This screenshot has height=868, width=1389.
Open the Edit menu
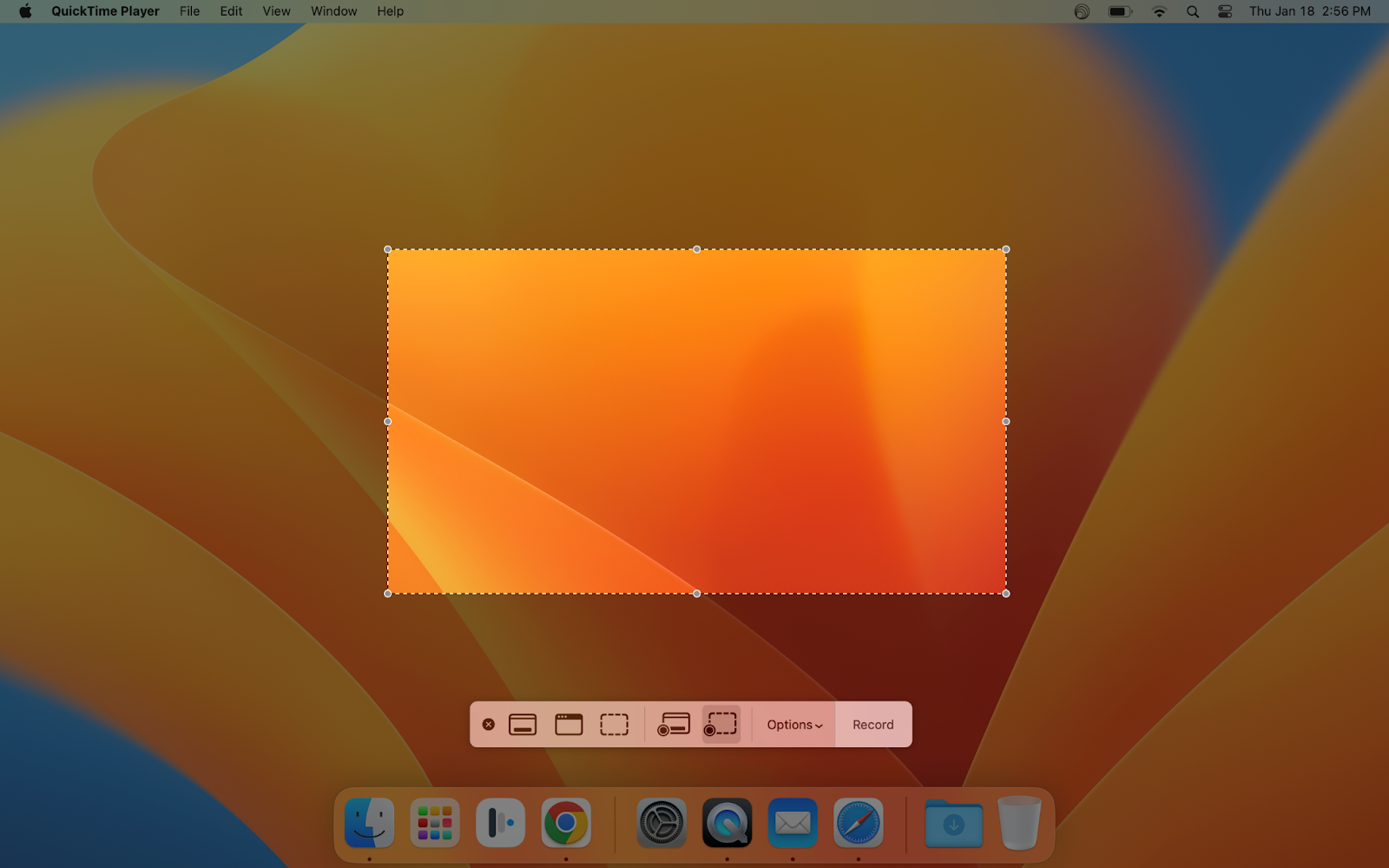click(231, 11)
